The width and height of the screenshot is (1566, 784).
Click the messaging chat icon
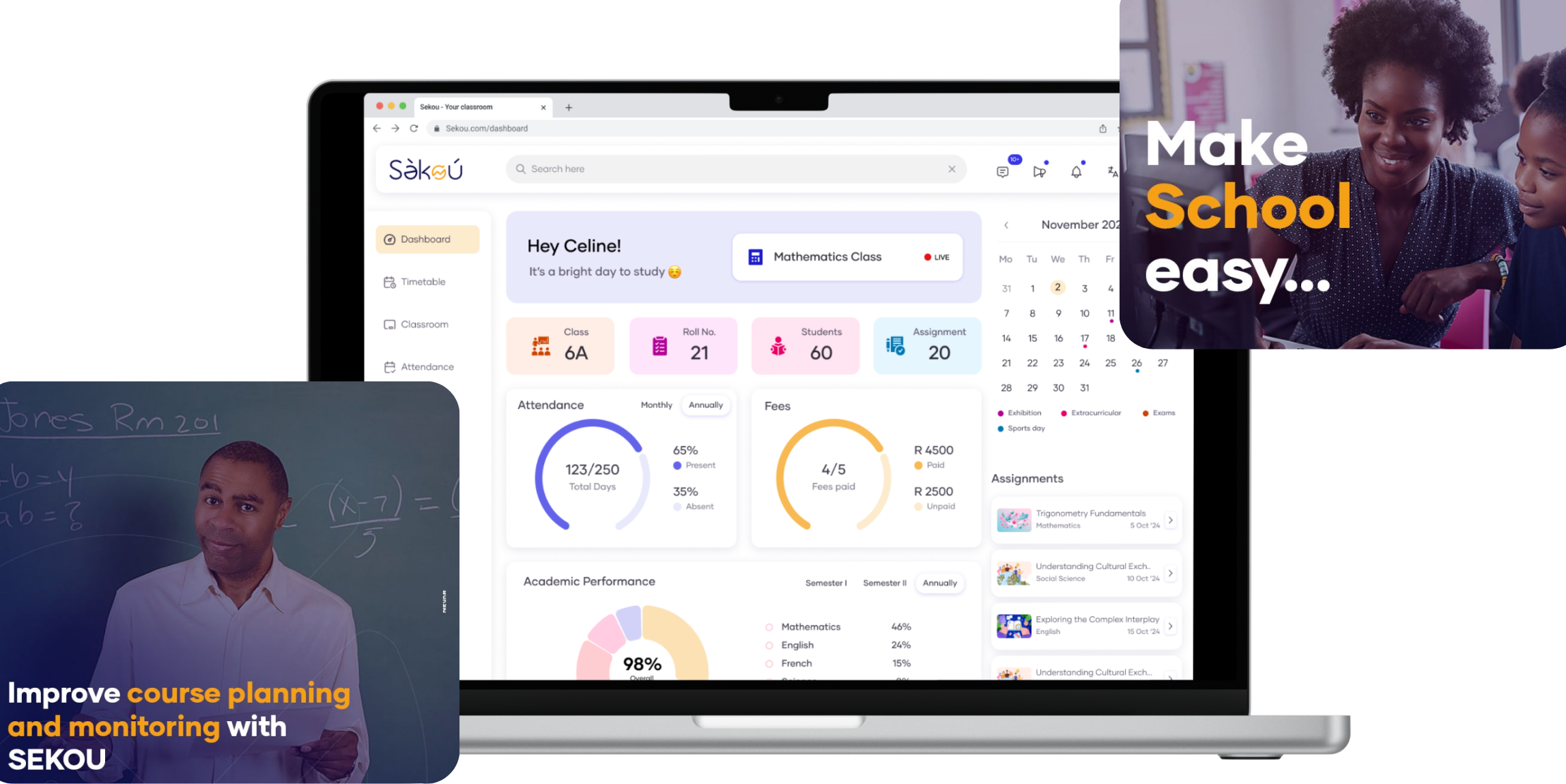1002,171
